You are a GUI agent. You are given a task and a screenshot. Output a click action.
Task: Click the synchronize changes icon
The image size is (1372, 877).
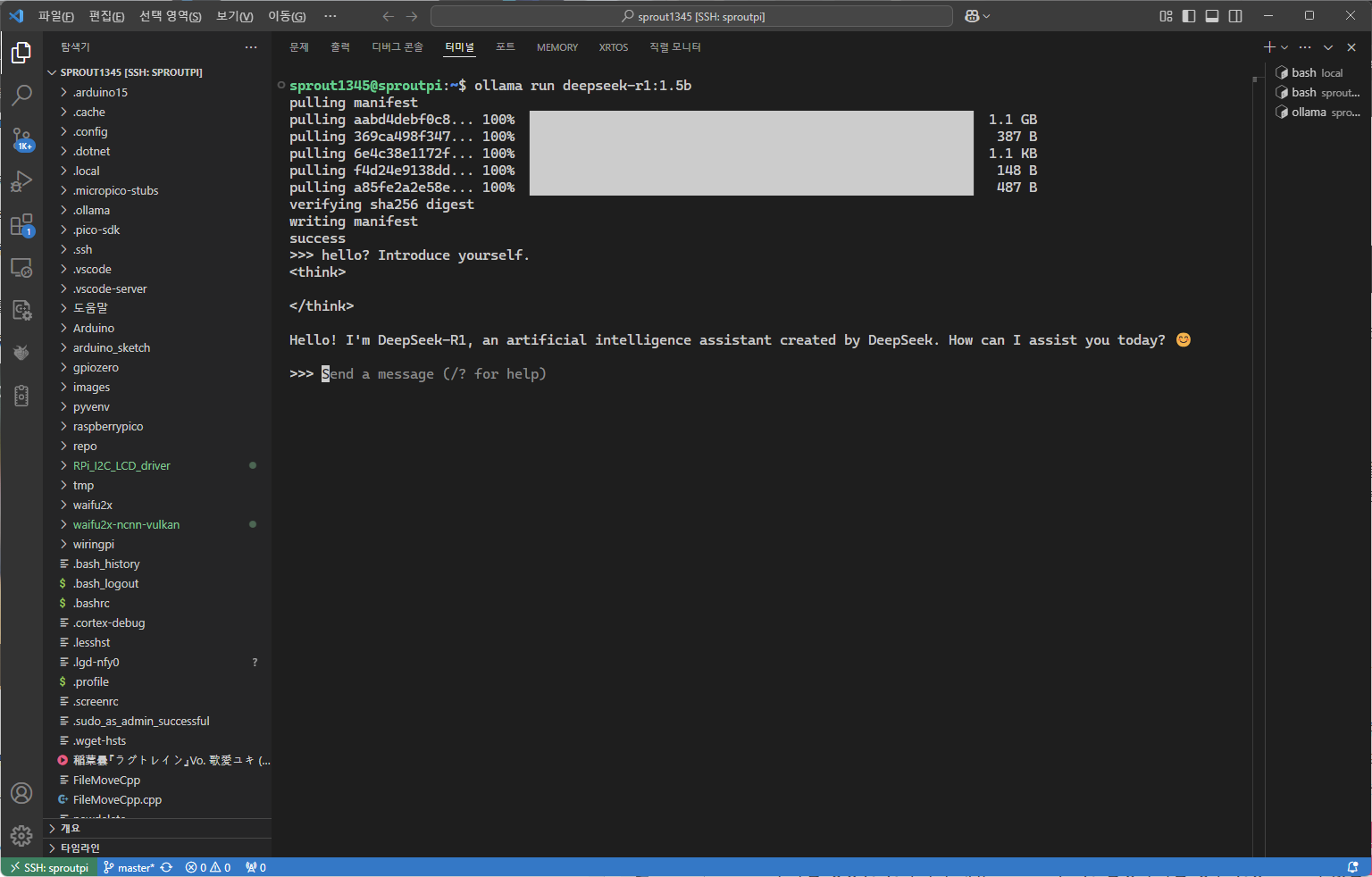(166, 867)
